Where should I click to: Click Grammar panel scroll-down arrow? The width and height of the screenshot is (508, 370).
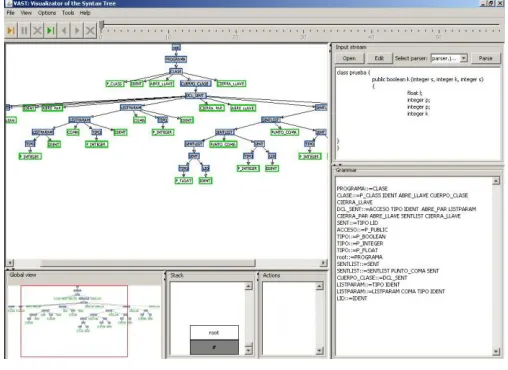pos(496,351)
